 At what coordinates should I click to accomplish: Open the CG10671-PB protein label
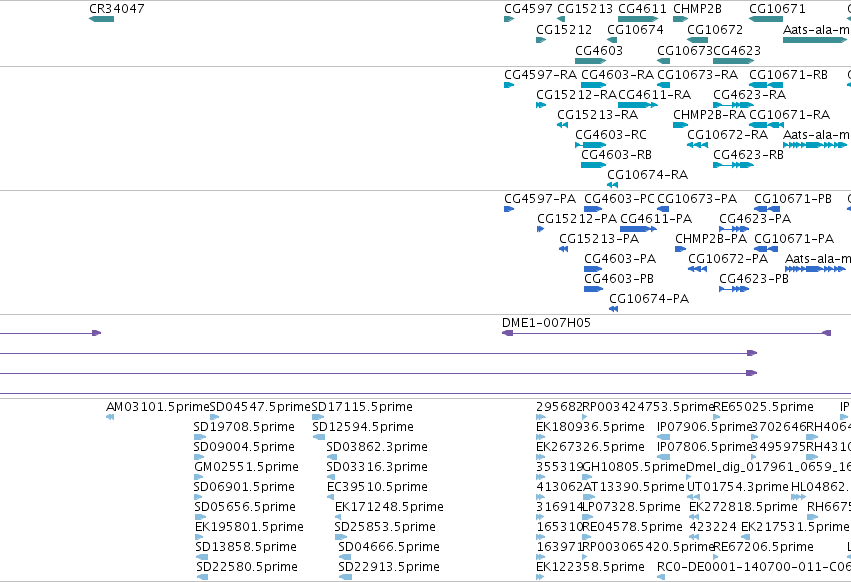point(793,199)
